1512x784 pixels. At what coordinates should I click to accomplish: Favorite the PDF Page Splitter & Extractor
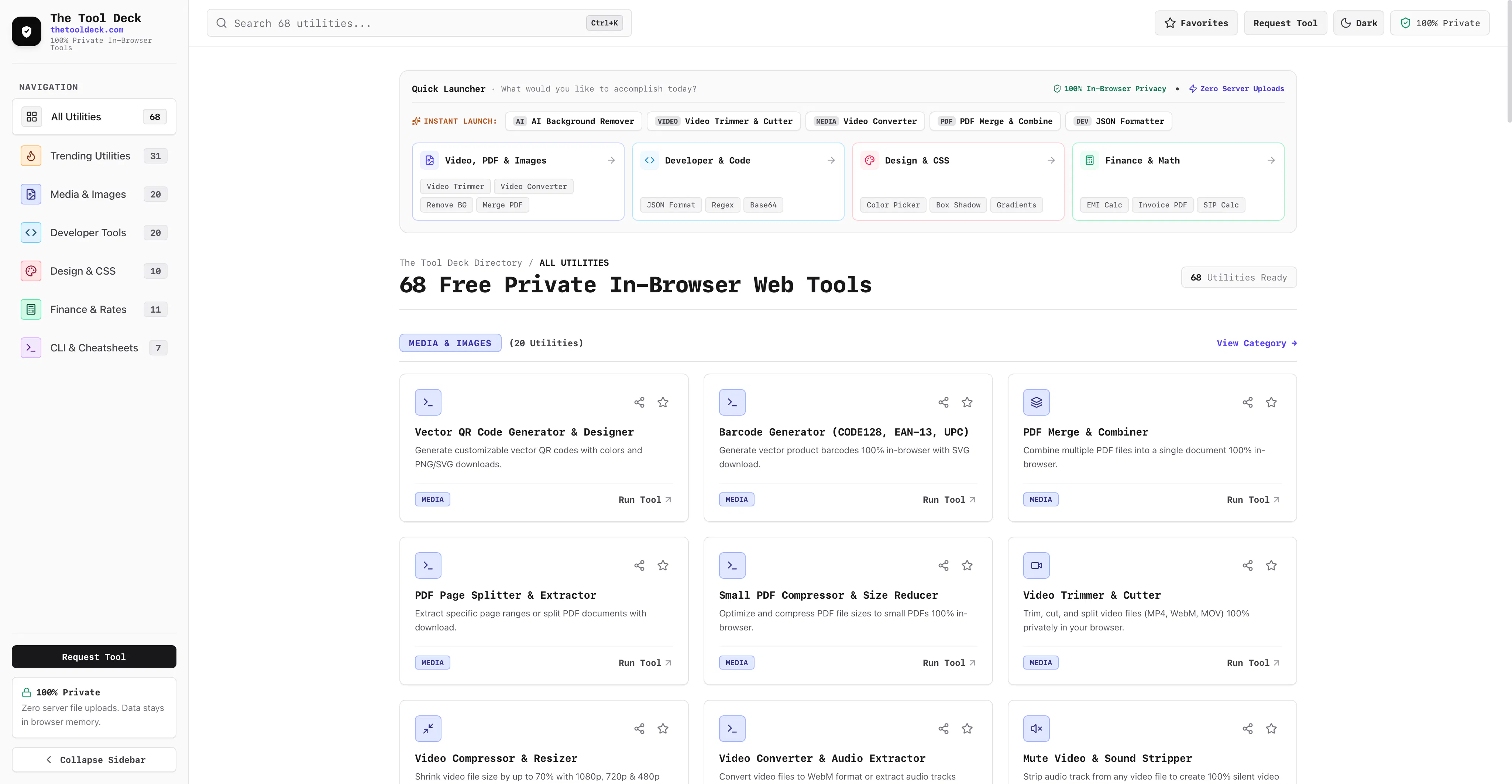663,565
